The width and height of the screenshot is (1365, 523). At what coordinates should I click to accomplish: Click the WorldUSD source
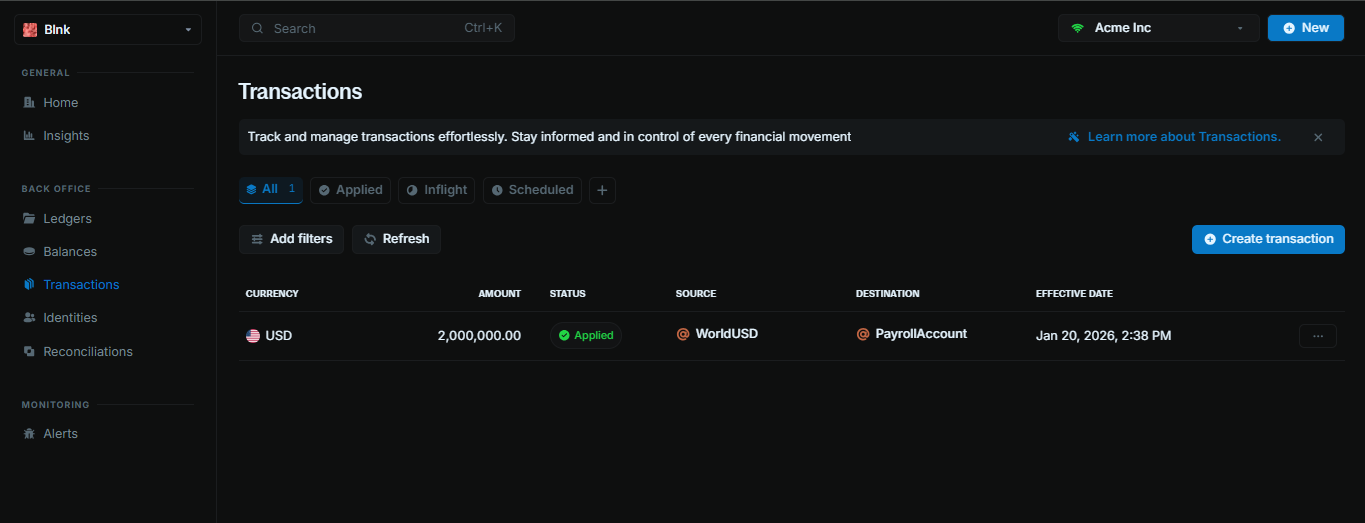(x=727, y=334)
